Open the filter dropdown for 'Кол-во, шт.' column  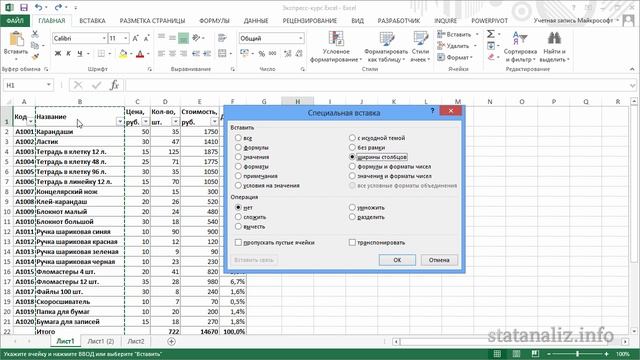click(x=176, y=122)
